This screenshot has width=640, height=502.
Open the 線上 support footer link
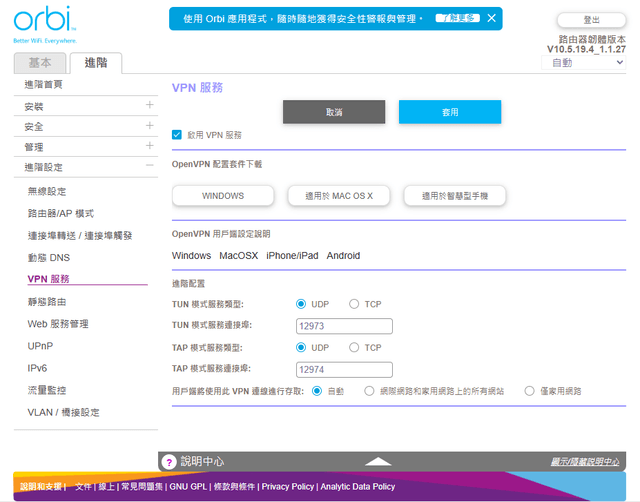click(106, 486)
